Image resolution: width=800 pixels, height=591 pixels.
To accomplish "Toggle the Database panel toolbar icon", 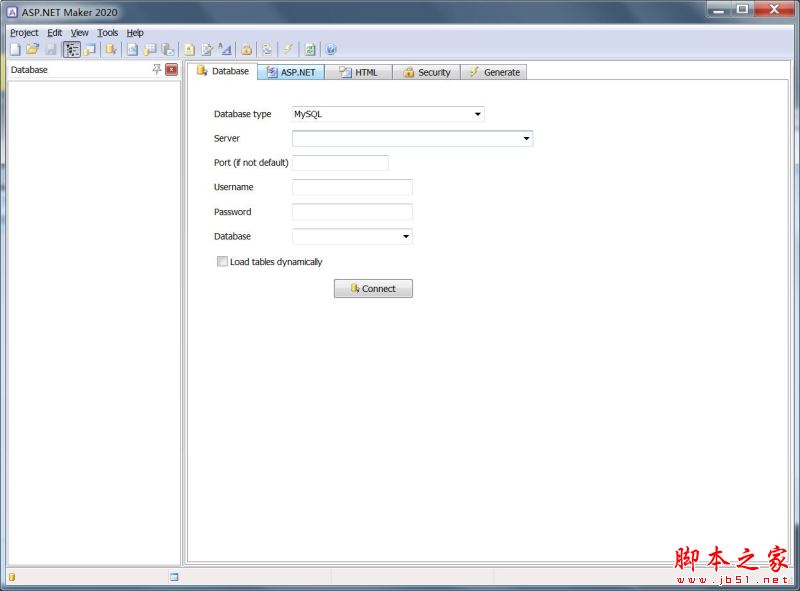I will click(x=72, y=48).
